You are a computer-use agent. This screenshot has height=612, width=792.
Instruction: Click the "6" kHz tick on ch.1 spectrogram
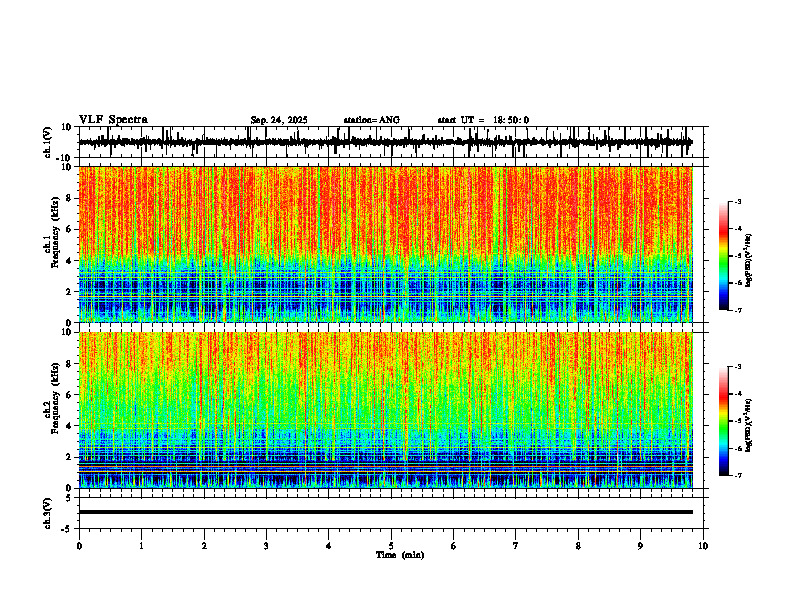pos(71,229)
